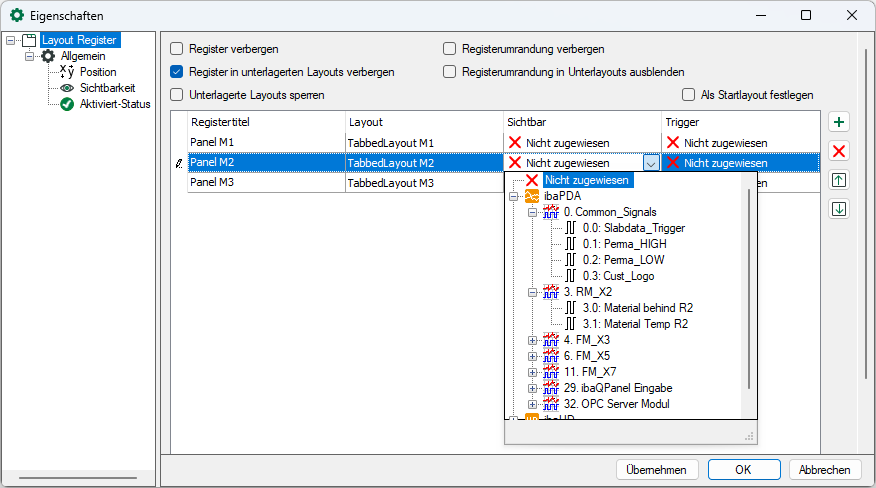
Task: Enable the Register verbergen checkbox
Action: [177, 48]
